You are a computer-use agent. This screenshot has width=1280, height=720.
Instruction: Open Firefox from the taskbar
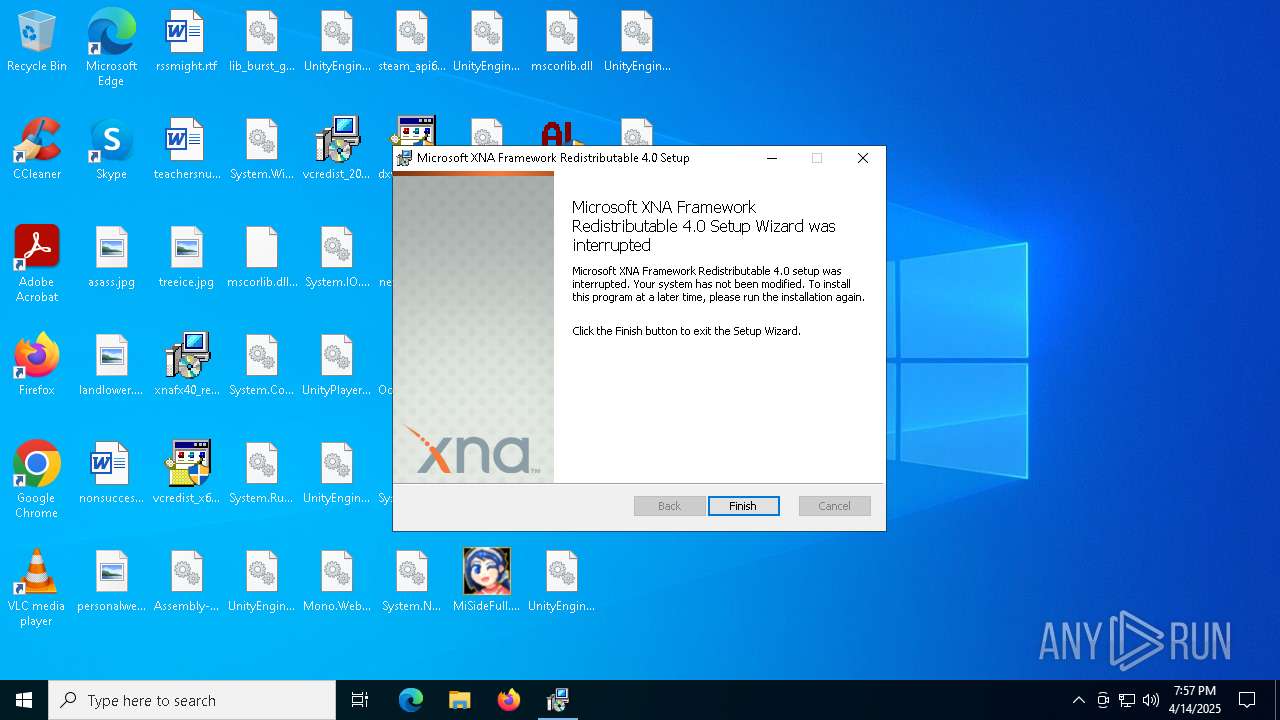(509, 700)
